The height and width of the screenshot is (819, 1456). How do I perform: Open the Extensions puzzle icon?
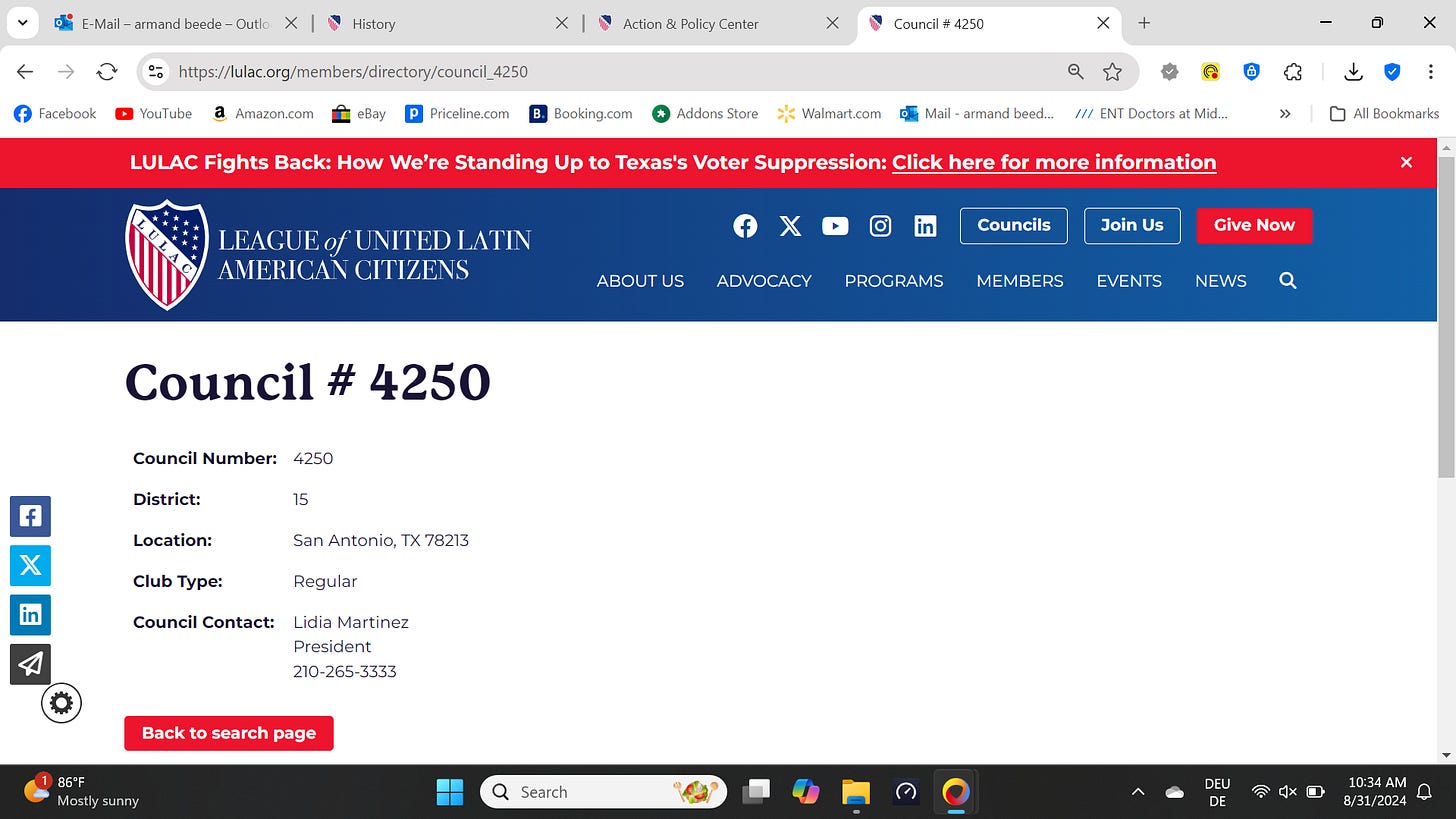pyautogui.click(x=1293, y=71)
